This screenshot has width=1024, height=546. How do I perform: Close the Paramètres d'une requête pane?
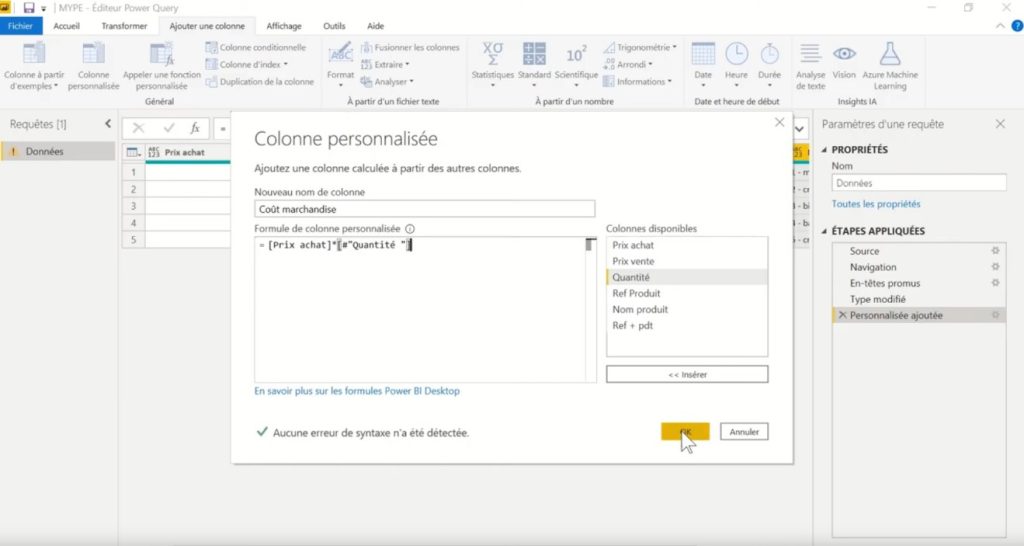1000,123
